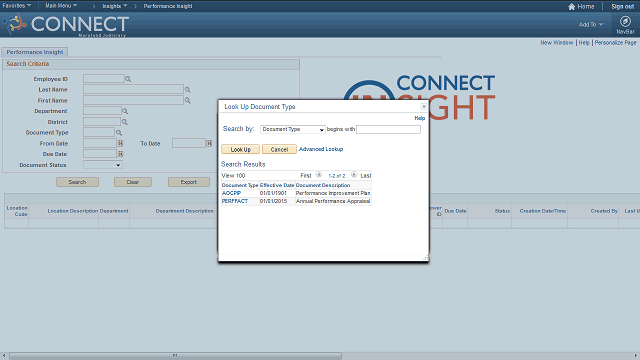This screenshot has width=640, height=360.
Task: Open Department lookup magnifier
Action: point(125,111)
